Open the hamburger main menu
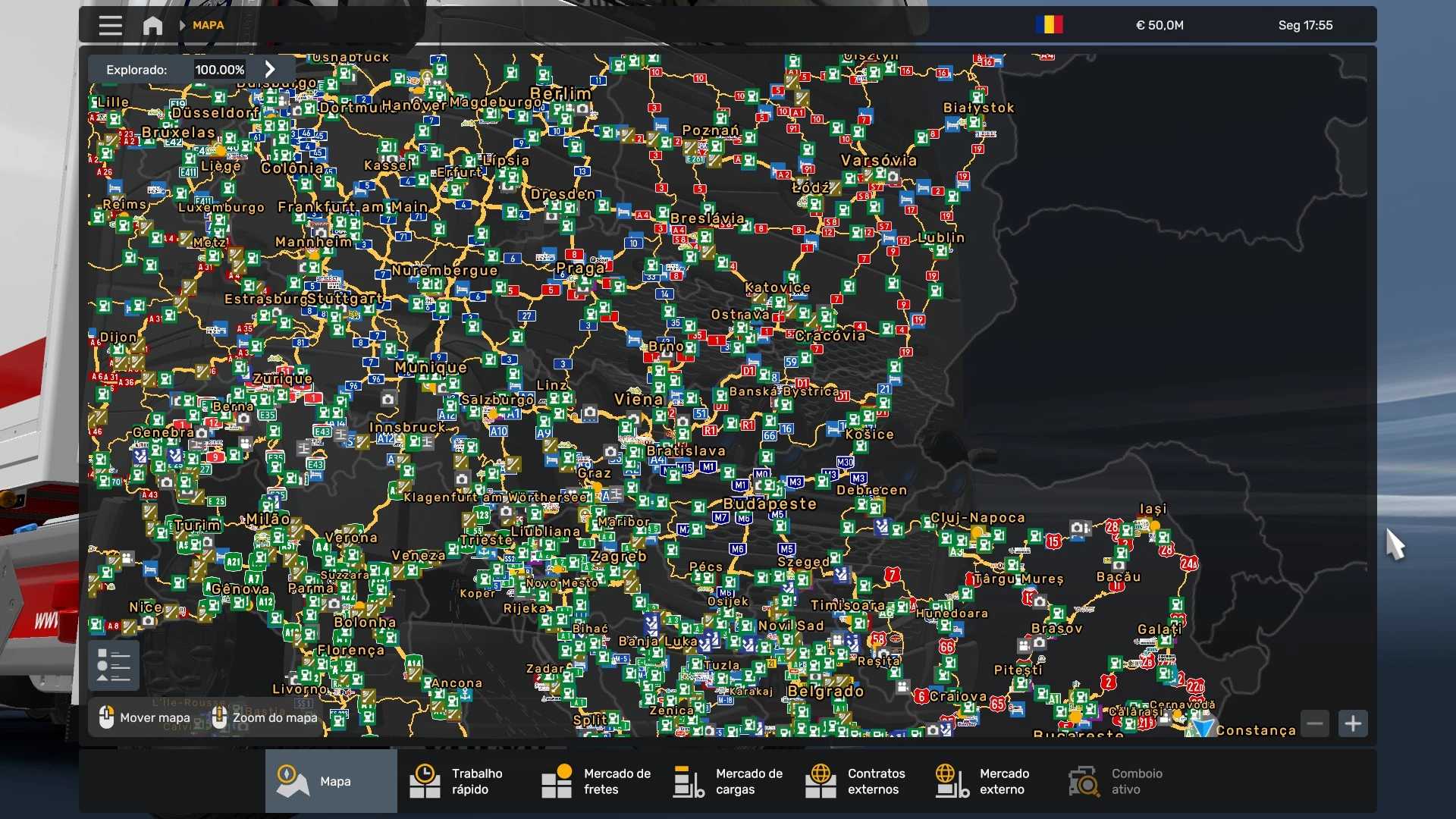 110,25
